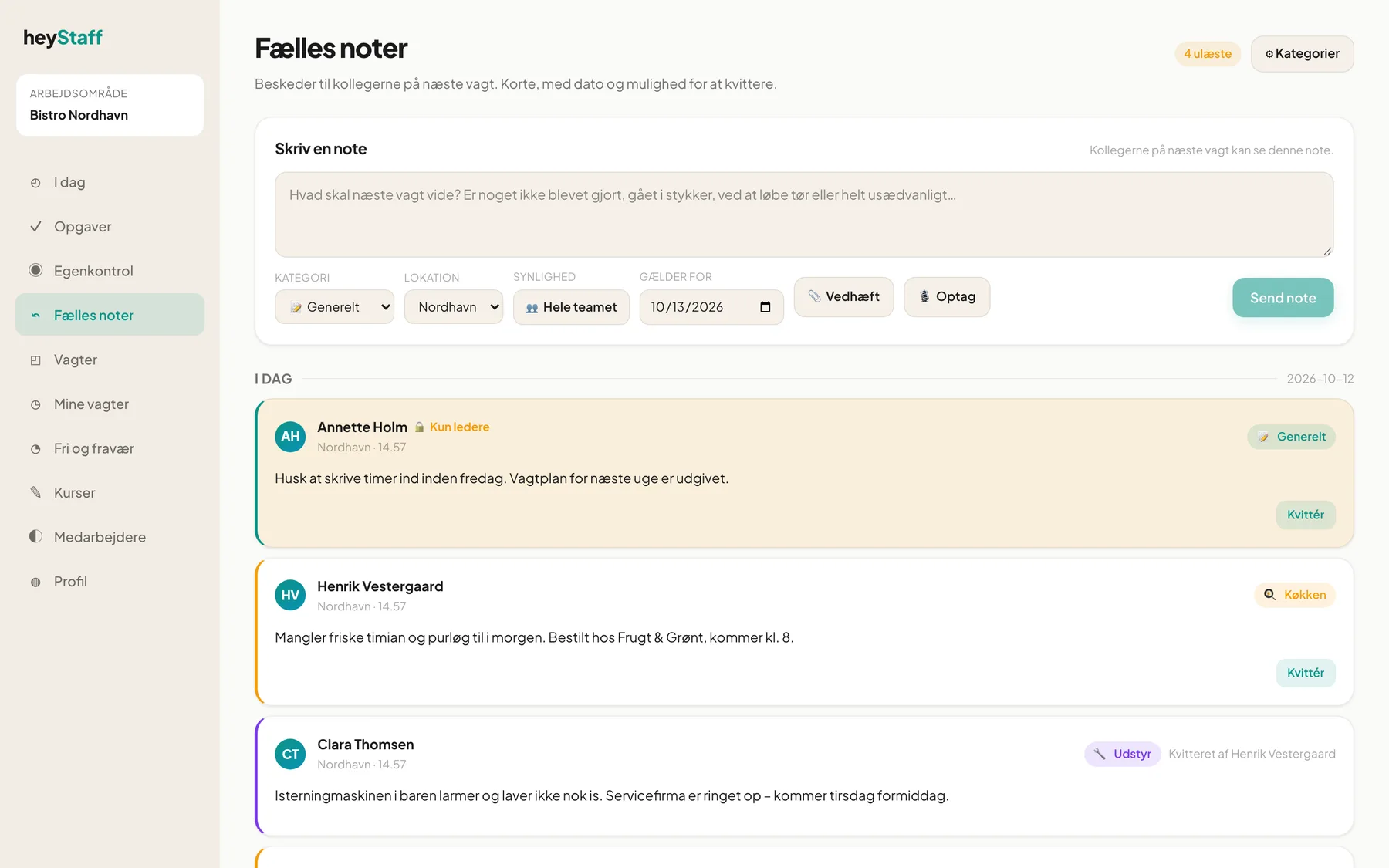Click the 4 ulæste badge
This screenshot has height=868, width=1389.
pos(1208,54)
